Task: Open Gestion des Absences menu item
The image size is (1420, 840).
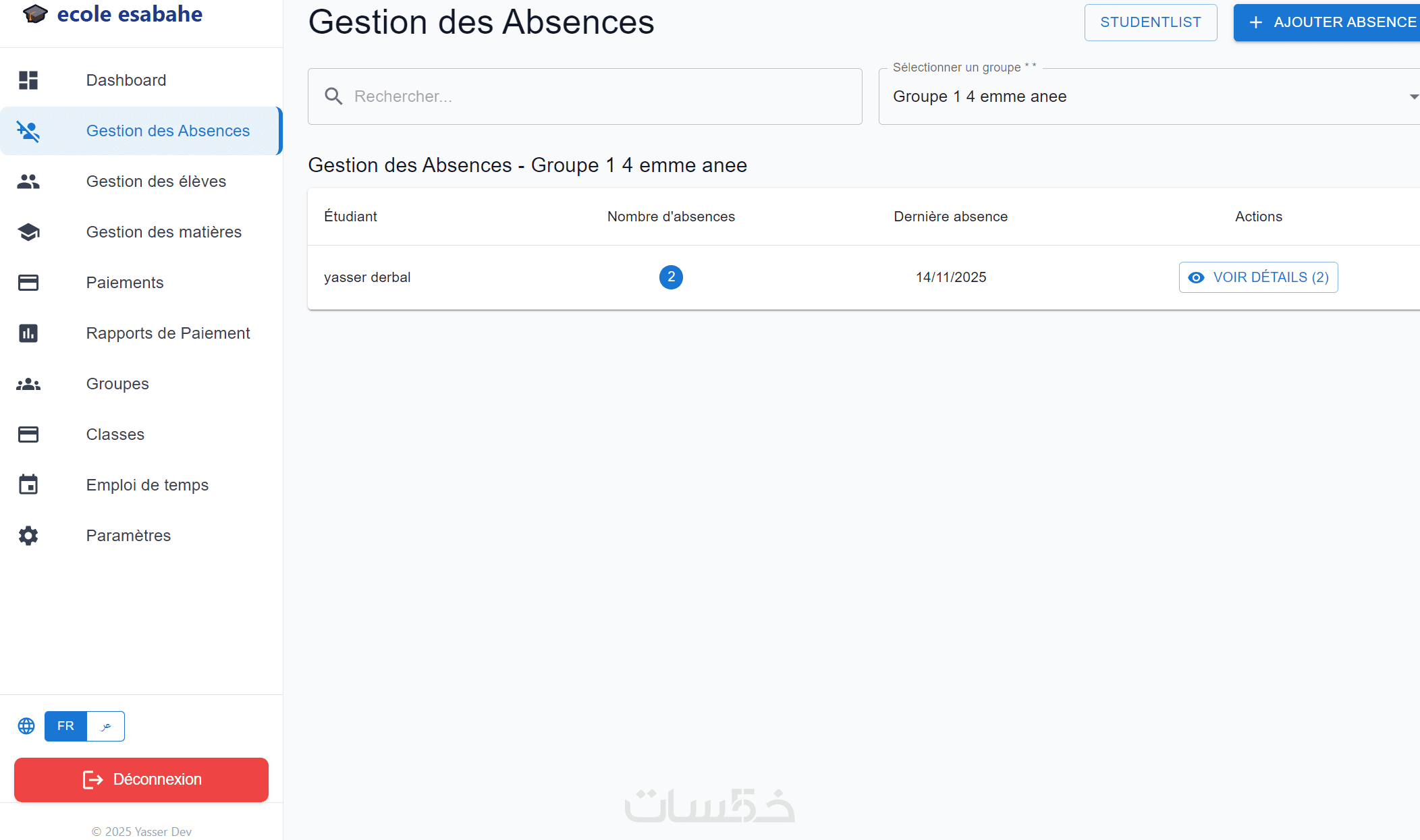Action: pos(167,131)
